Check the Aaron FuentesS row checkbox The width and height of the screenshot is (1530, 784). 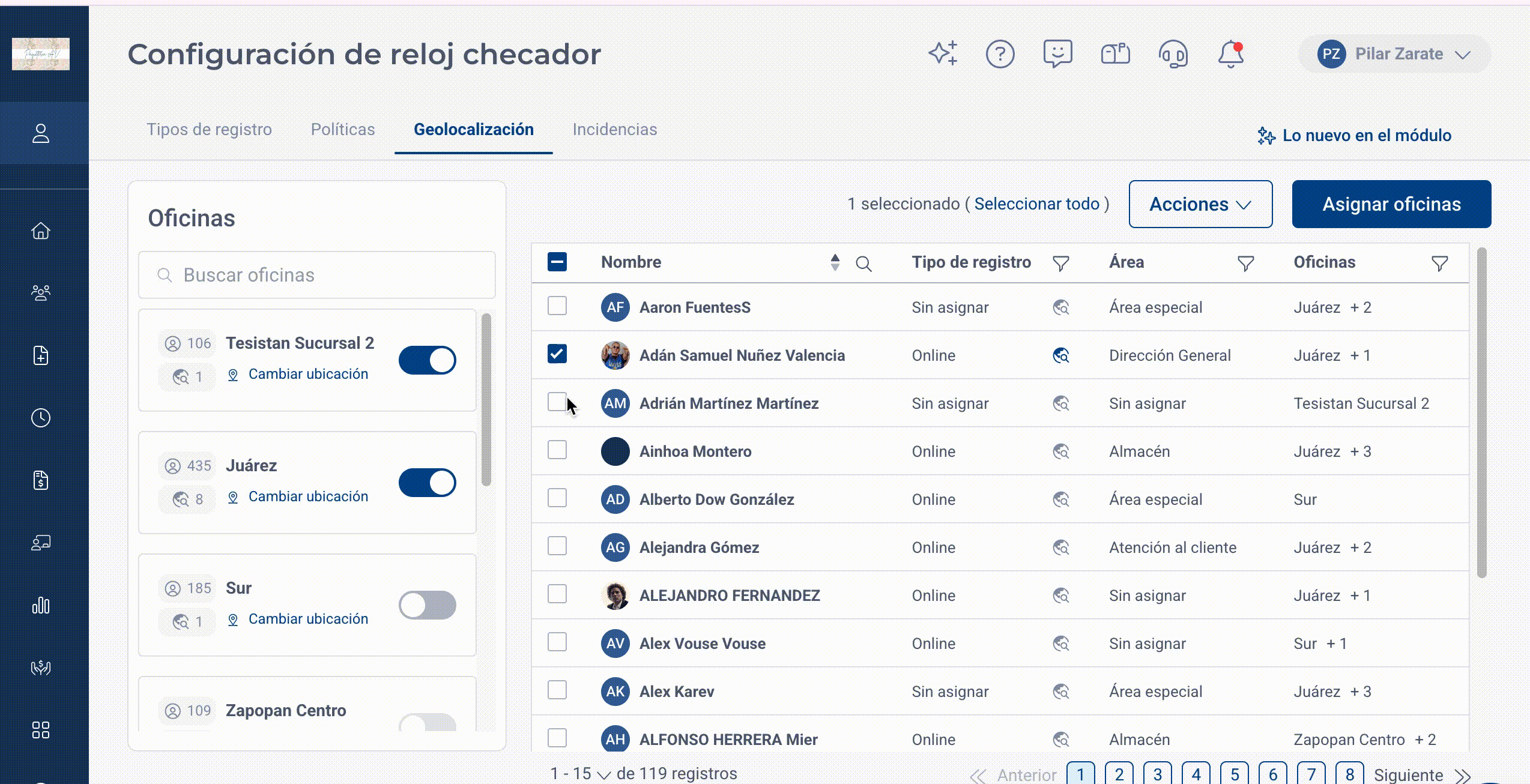click(x=557, y=306)
